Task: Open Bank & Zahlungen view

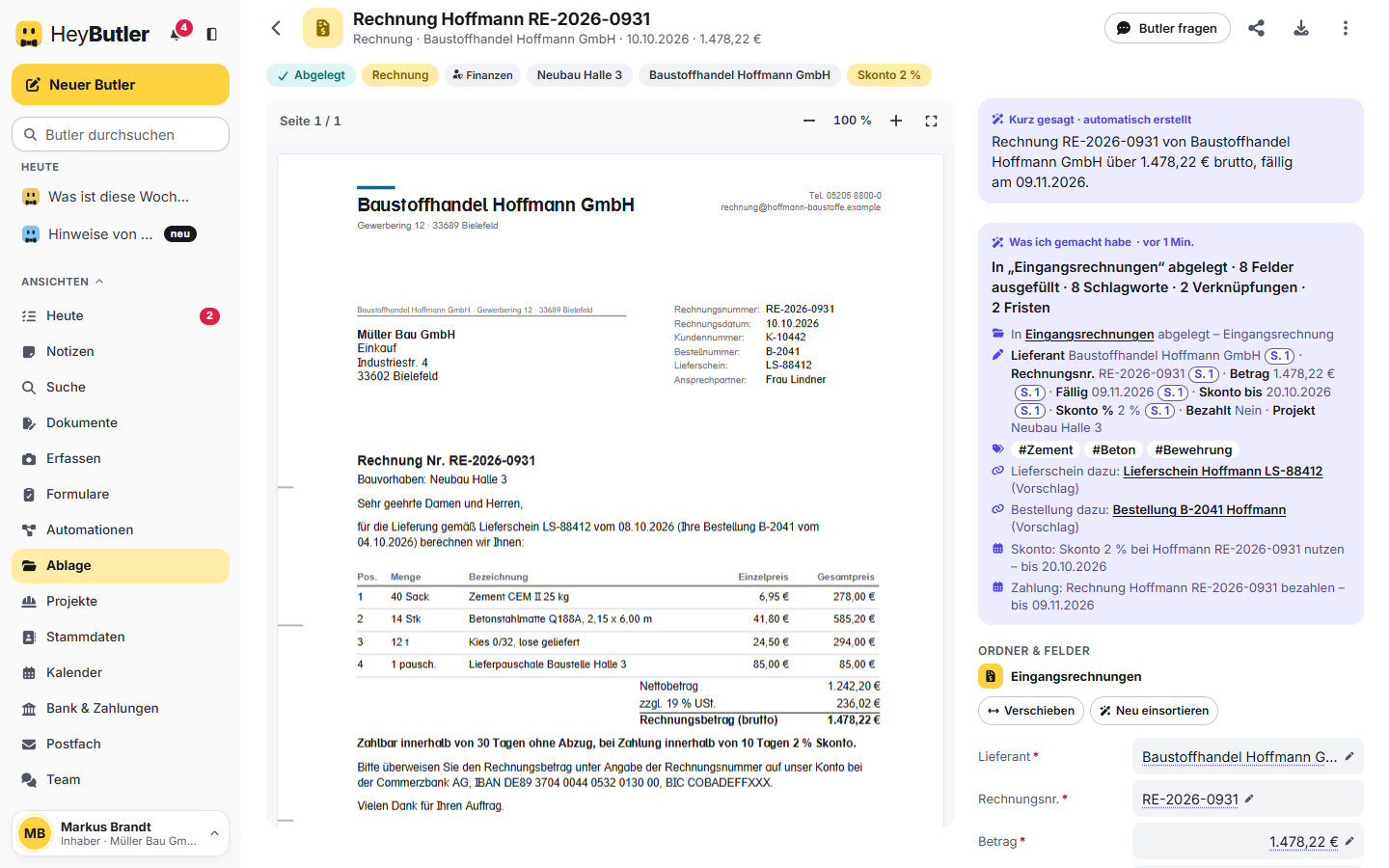Action: 121,708
